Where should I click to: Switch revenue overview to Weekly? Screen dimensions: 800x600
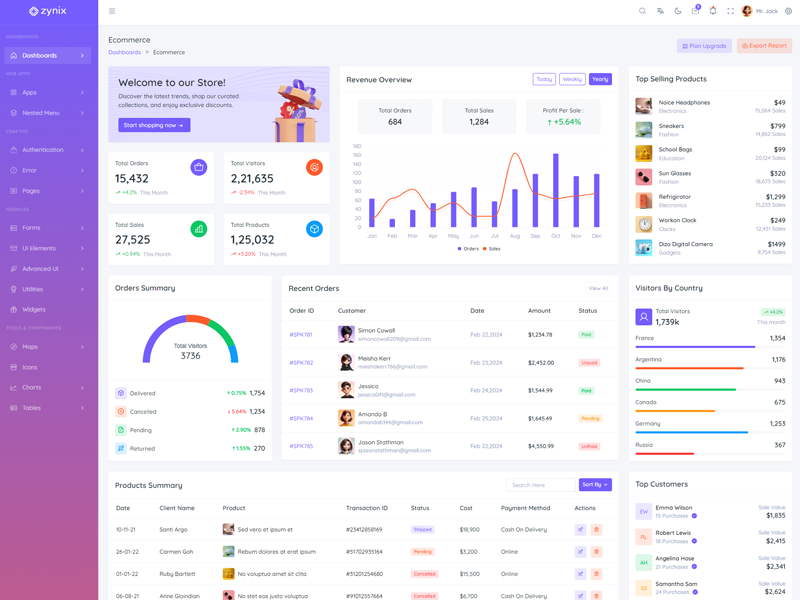[572, 79]
